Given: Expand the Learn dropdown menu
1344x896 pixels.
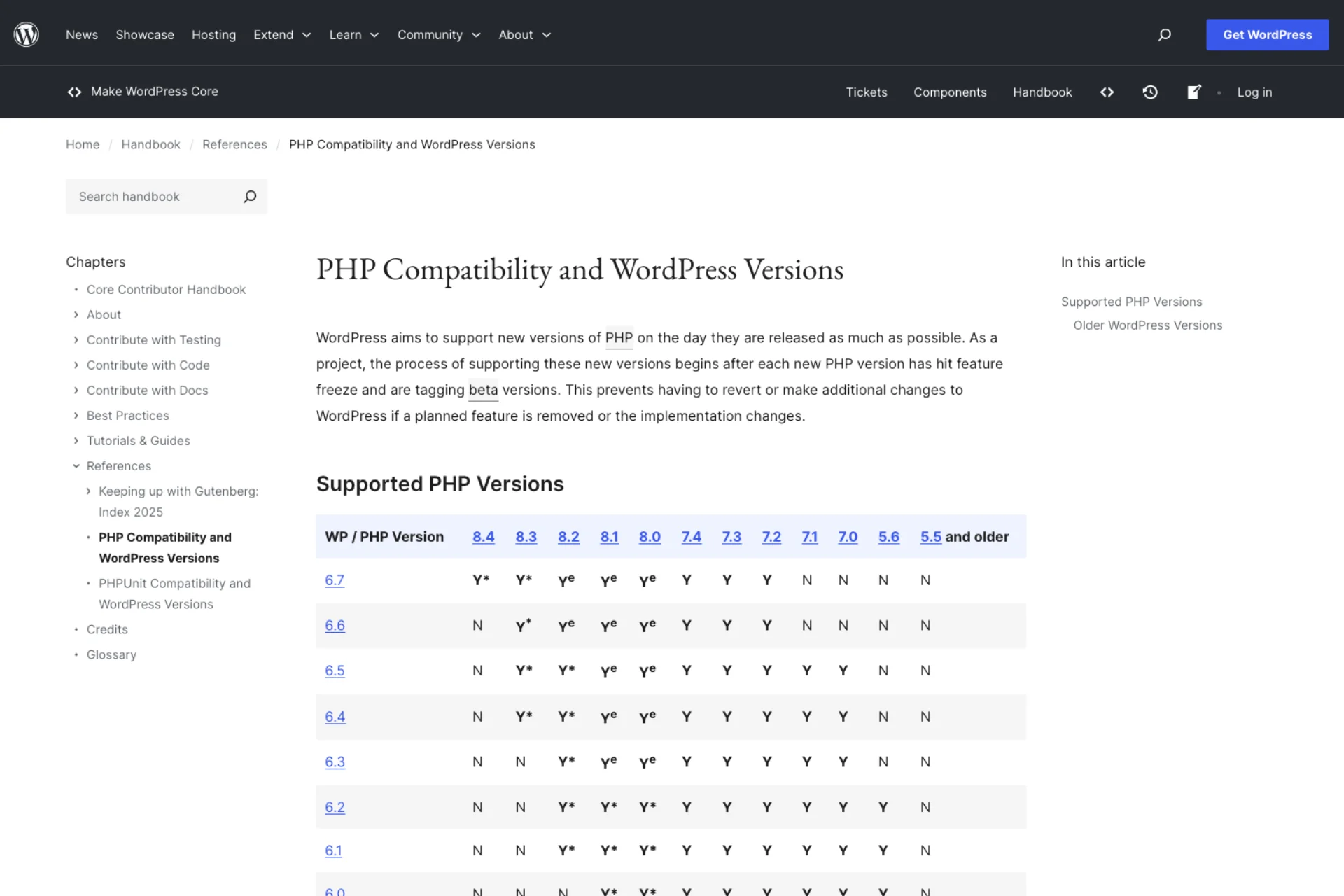Looking at the screenshot, I should pyautogui.click(x=354, y=34).
